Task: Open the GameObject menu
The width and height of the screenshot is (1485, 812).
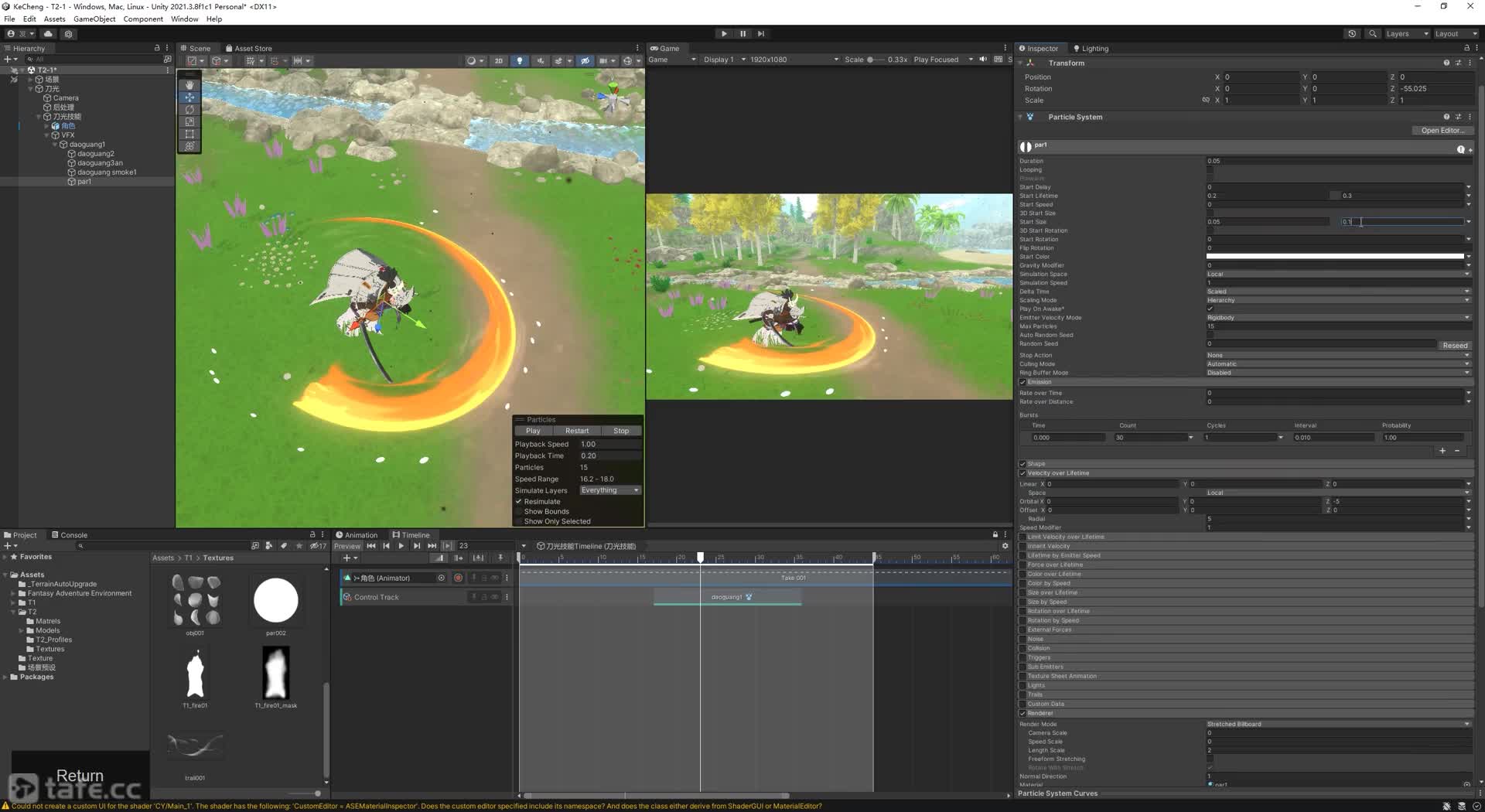Action: click(94, 19)
